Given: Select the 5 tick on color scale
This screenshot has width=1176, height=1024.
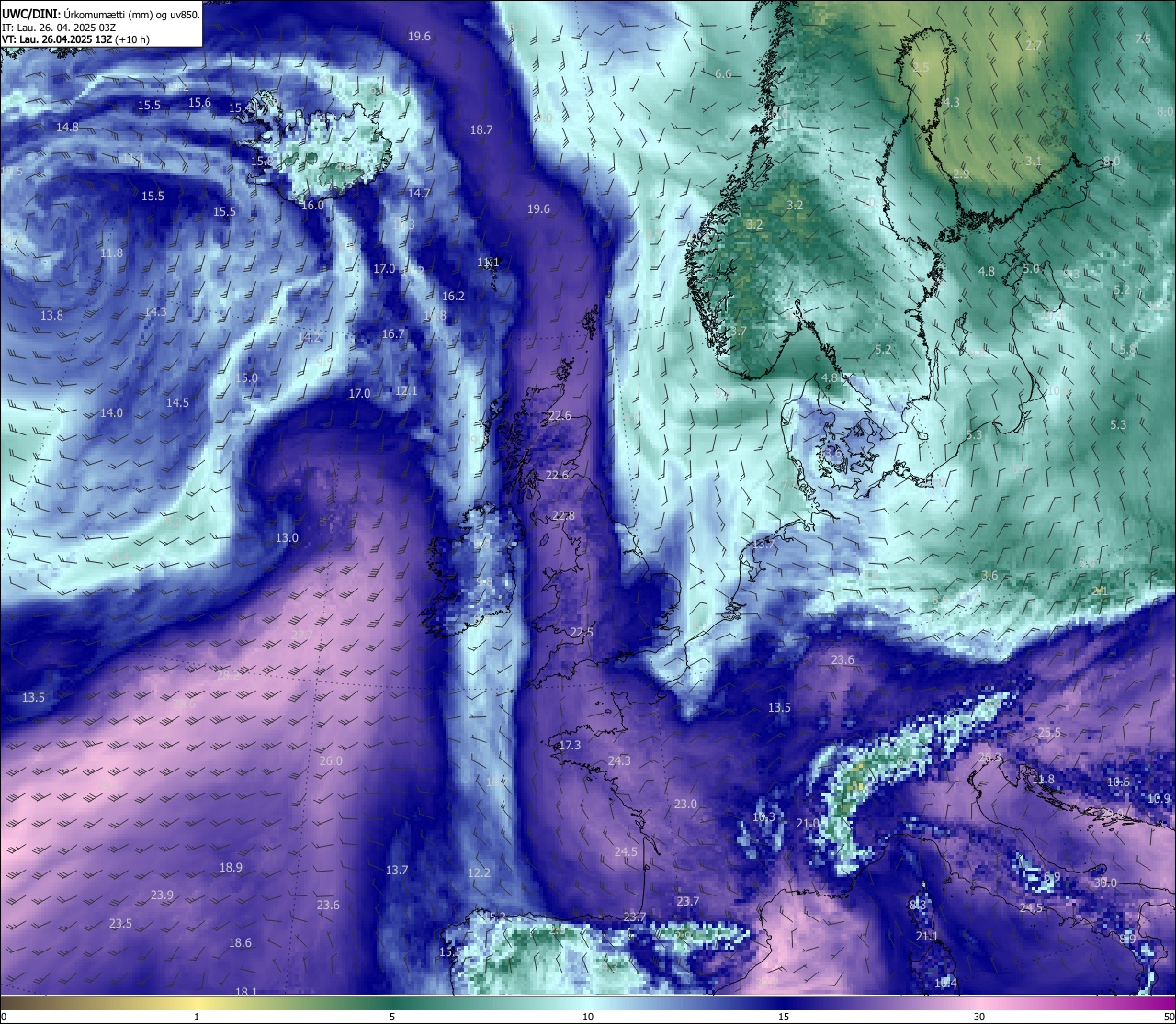Looking at the screenshot, I should point(392,1017).
